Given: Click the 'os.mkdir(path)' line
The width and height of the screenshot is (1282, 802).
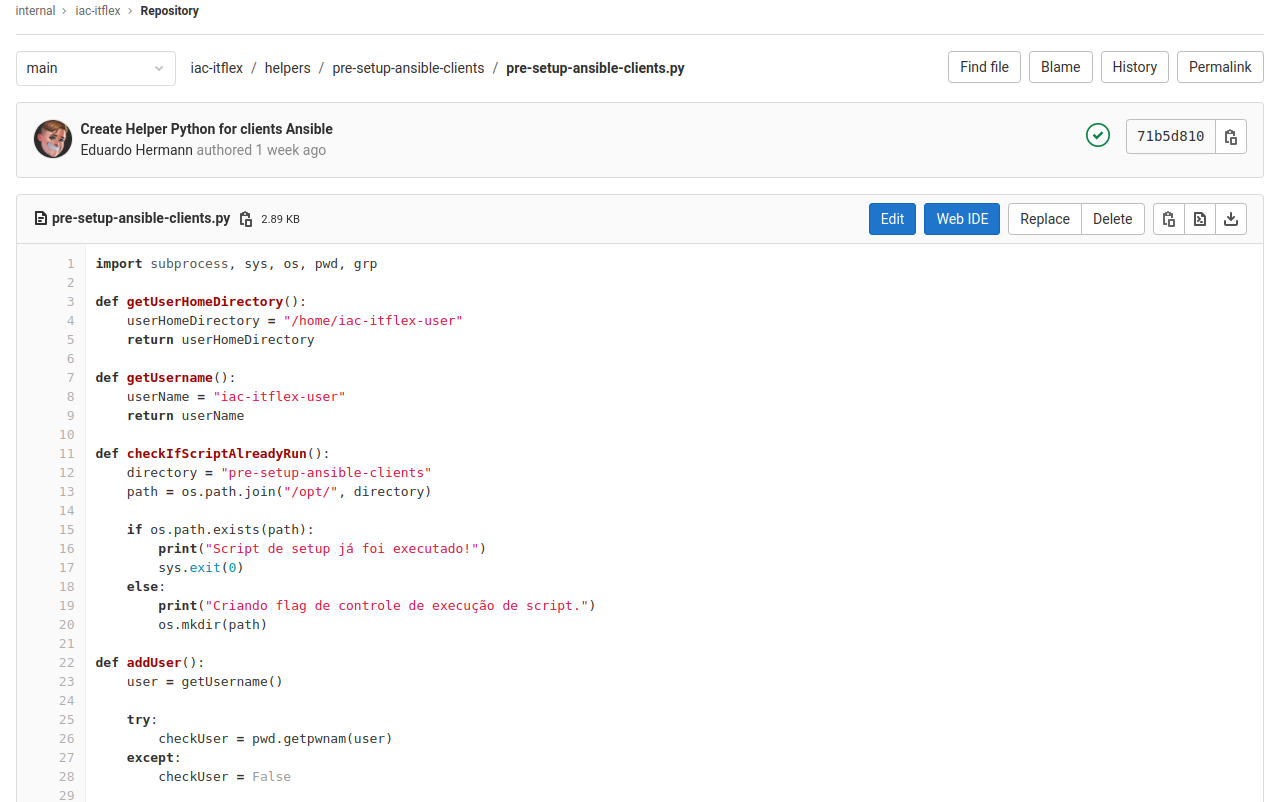Looking at the screenshot, I should pyautogui.click(x=213, y=625).
